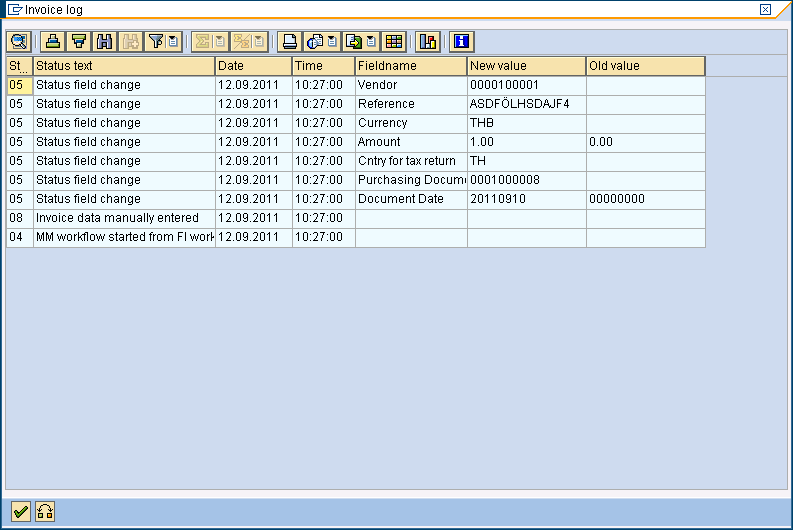Select the Time column header
This screenshot has width=793, height=530.
(324, 66)
